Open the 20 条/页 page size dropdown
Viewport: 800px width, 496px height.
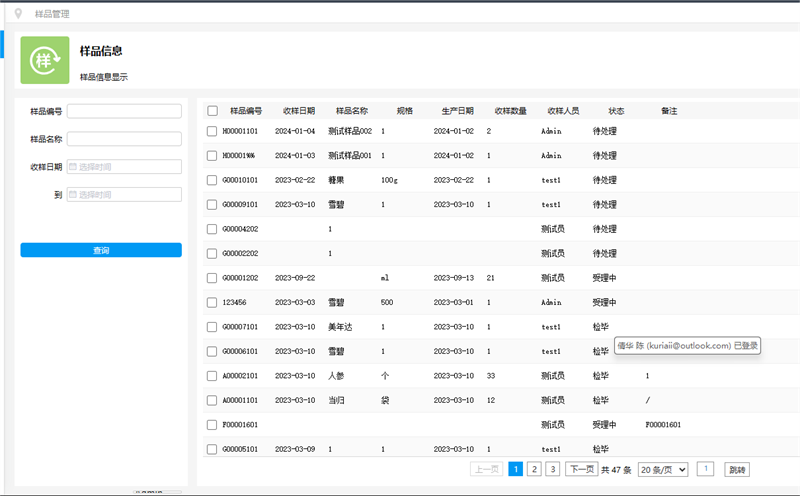coord(663,469)
